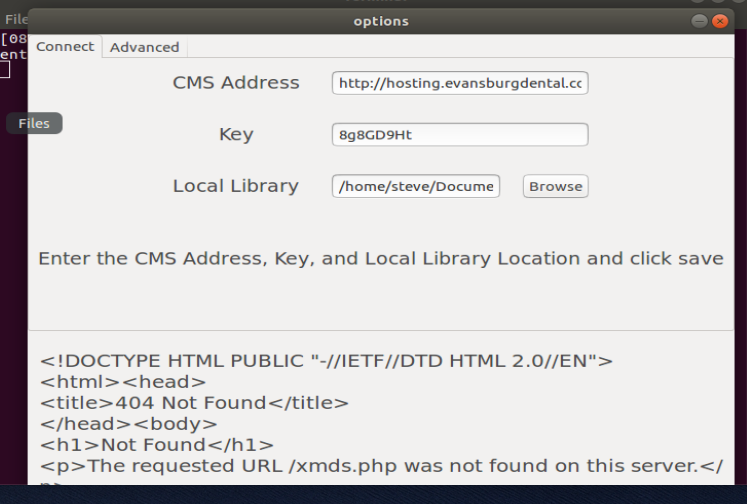This screenshot has height=504, width=747.
Task: Click the h1 Not Found line
Action: click(x=157, y=445)
